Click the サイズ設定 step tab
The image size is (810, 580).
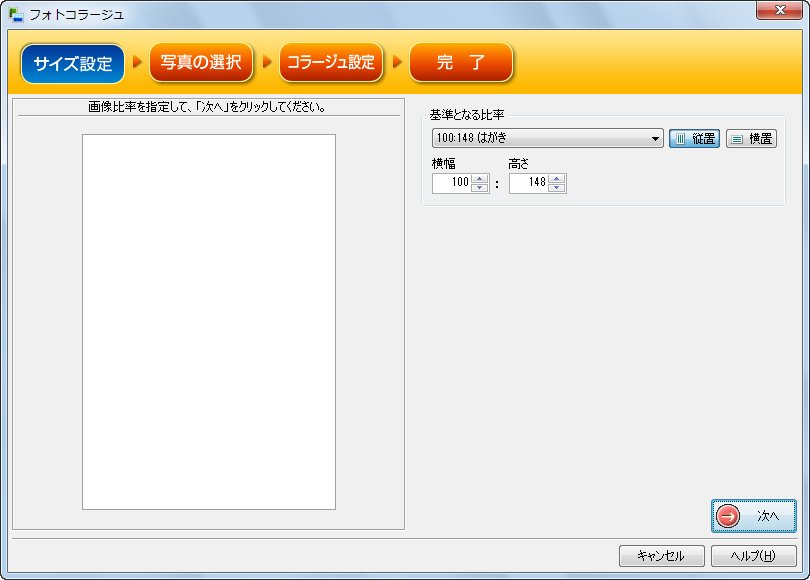coord(72,64)
